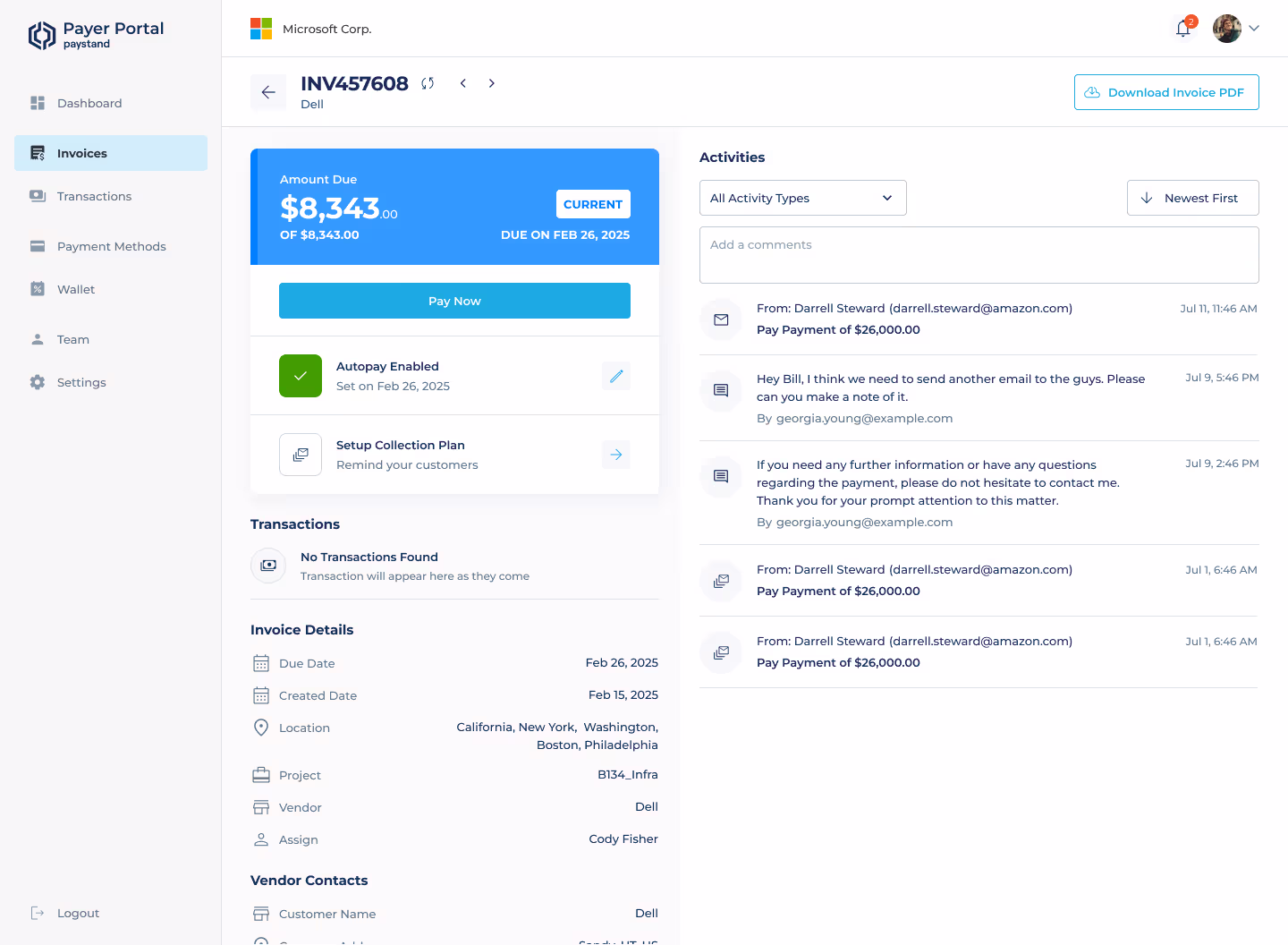Click the No Transactions Found cash icon
The image size is (1288, 945).
tap(268, 566)
